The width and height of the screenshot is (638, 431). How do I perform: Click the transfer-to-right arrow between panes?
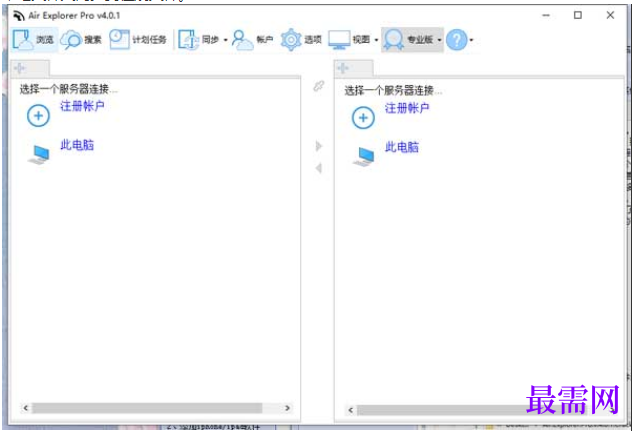(319, 146)
